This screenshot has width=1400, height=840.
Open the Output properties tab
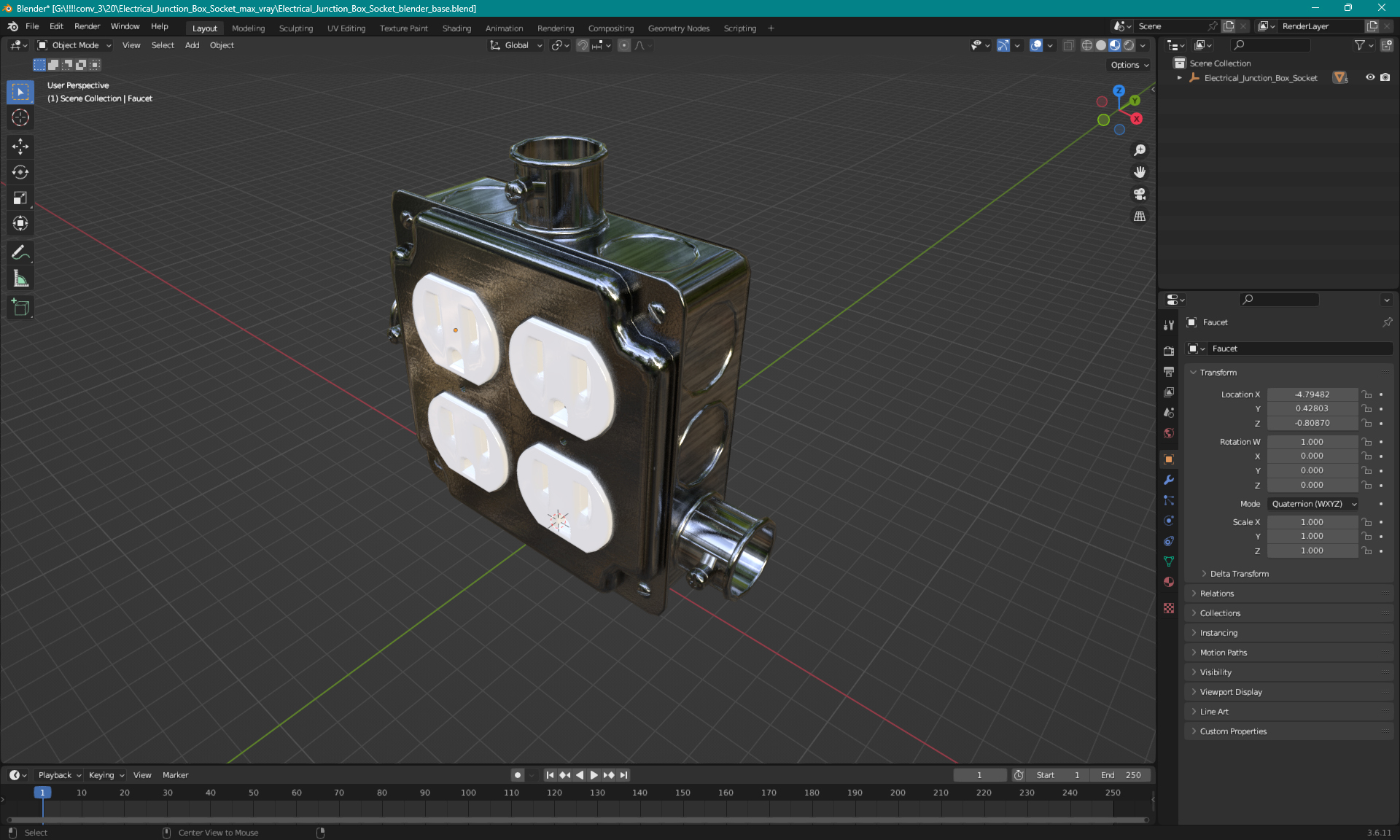point(1169,371)
